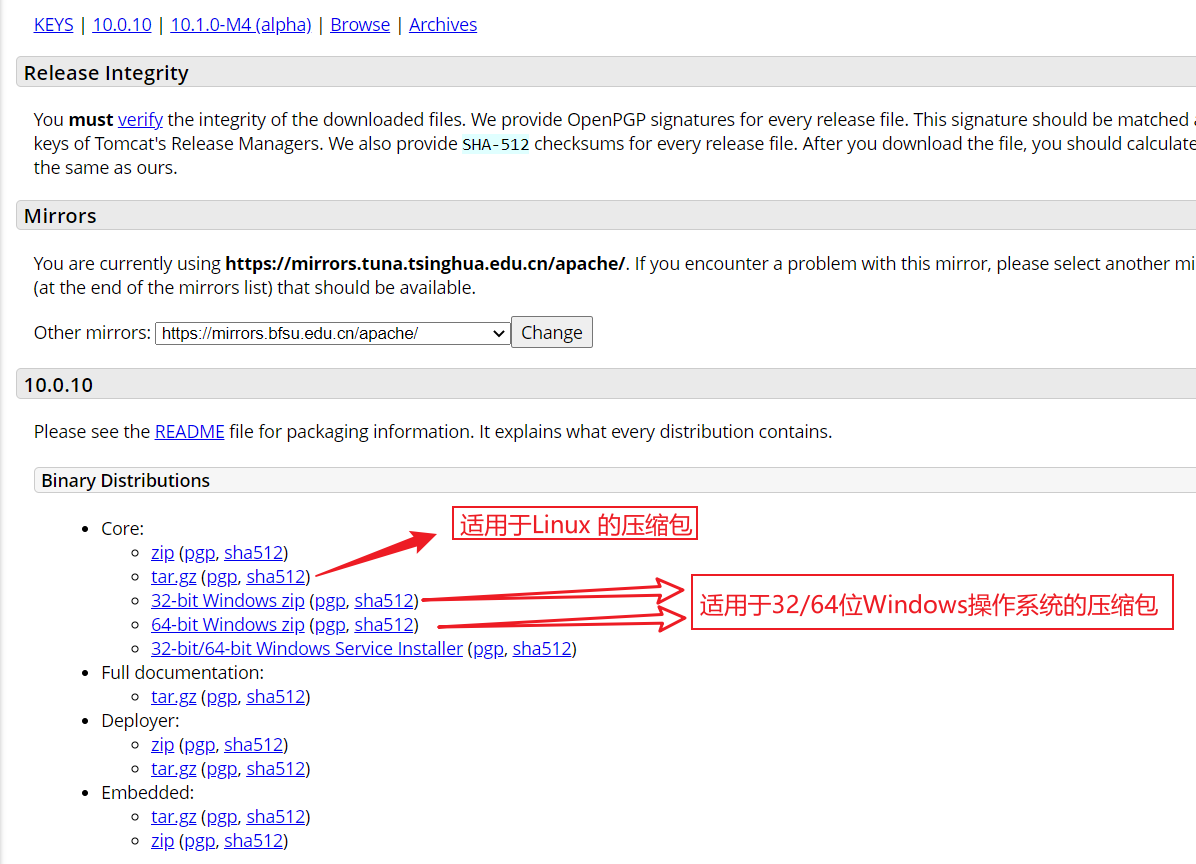This screenshot has height=864, width=1196.
Task: Click the Mirrors section heading
Action: tap(60, 216)
